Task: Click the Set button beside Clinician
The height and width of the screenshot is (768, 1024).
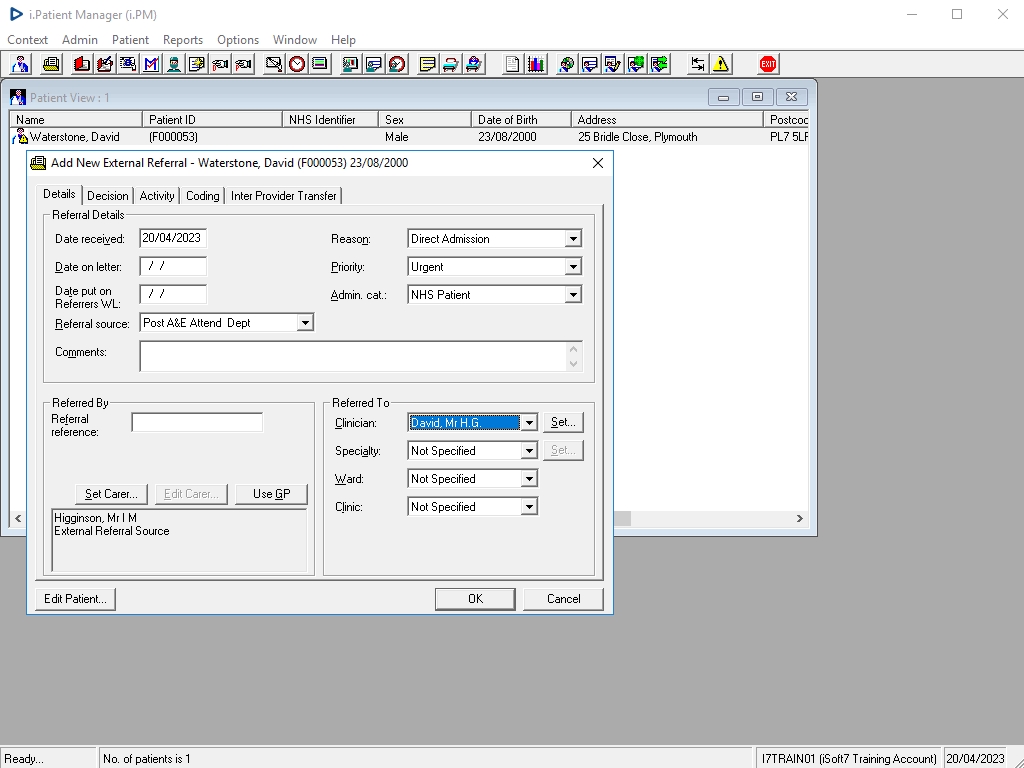Action: click(x=563, y=423)
